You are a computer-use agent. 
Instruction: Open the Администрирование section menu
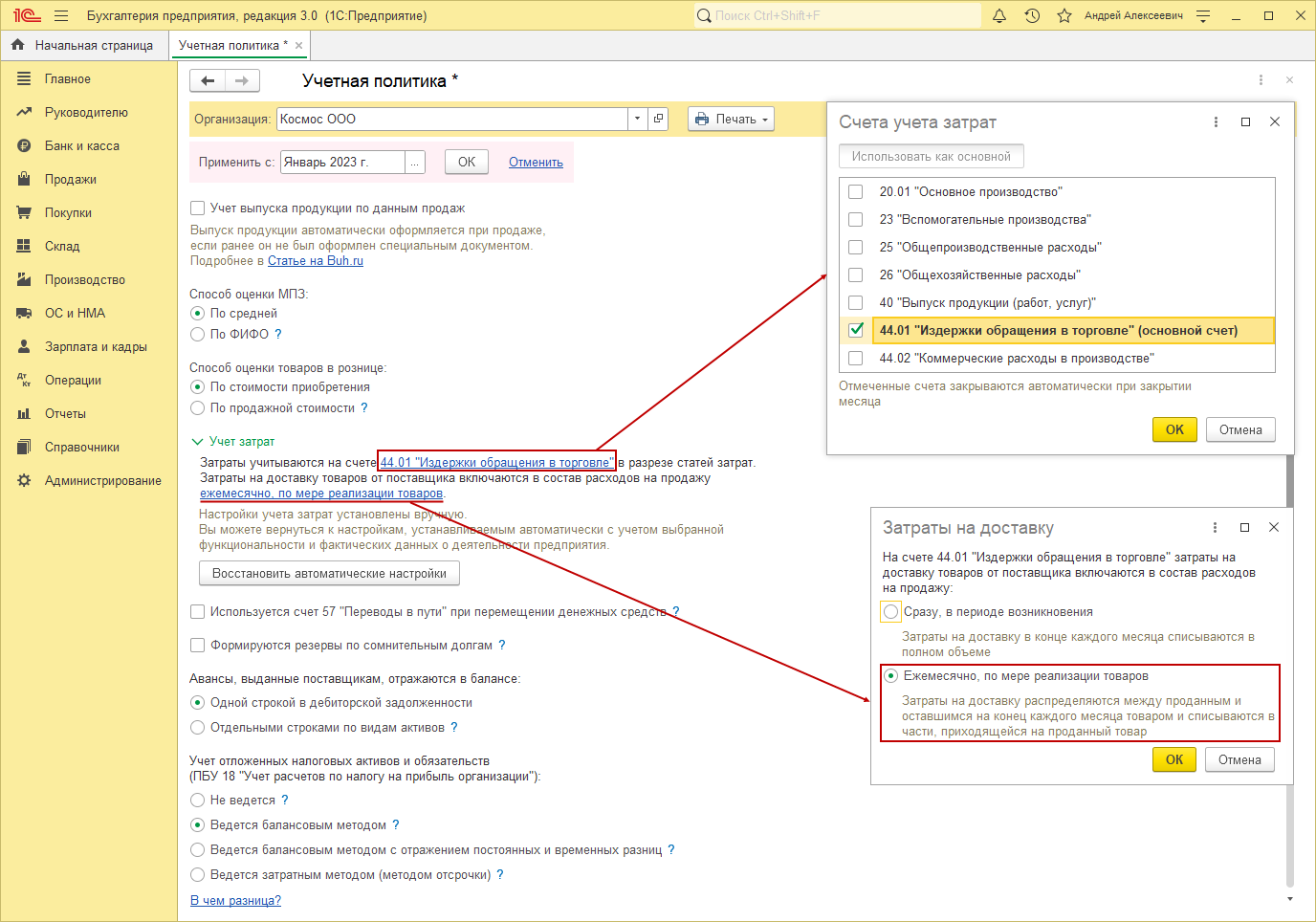click(102, 480)
